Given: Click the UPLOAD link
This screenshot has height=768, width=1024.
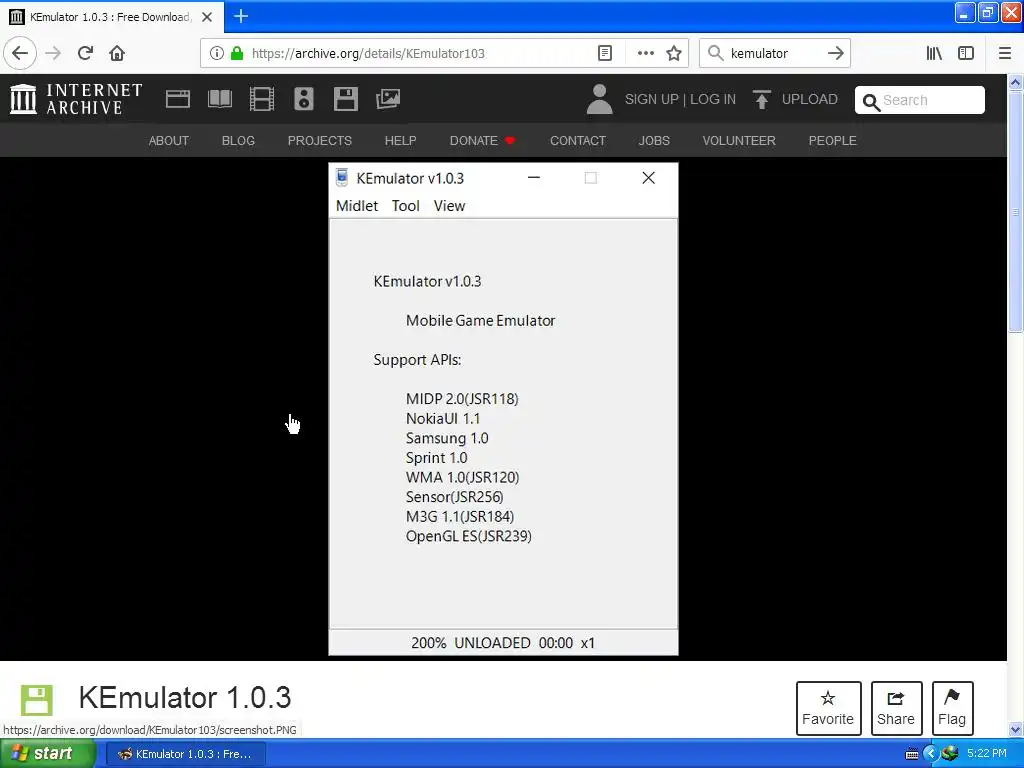Looking at the screenshot, I should coord(809,99).
